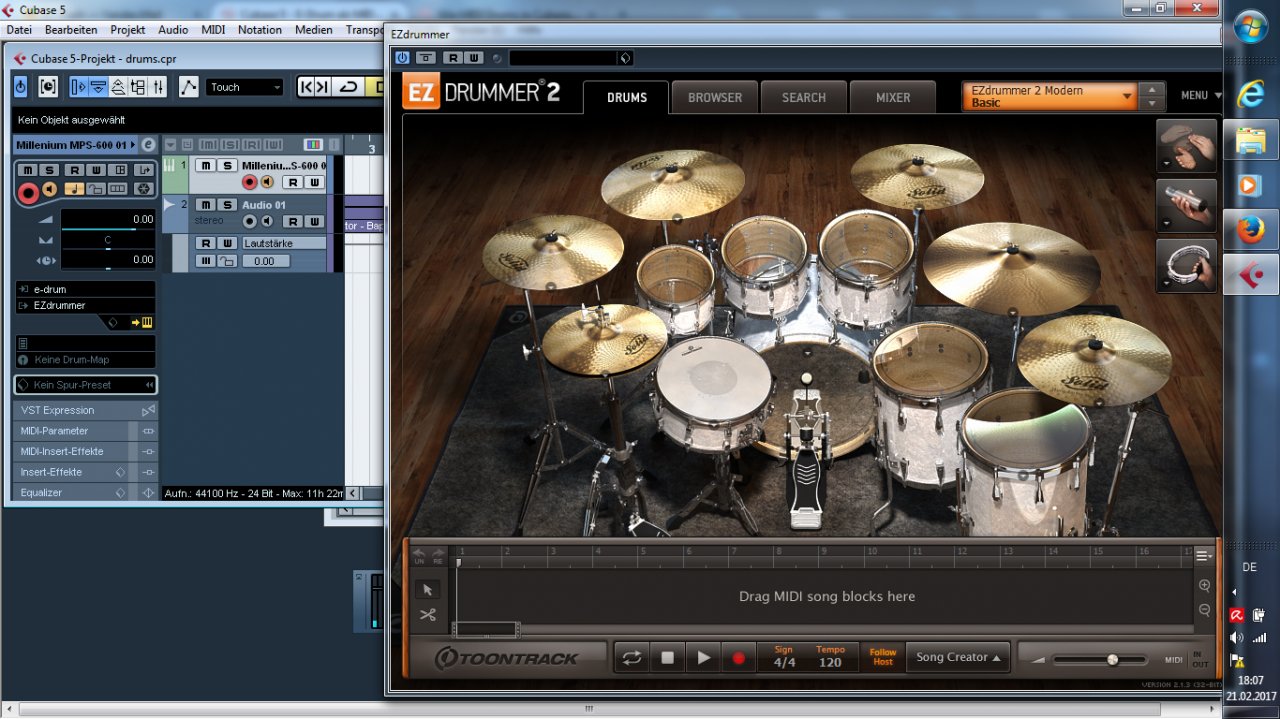Zoom in the EZdrummer song track
This screenshot has height=719, width=1280.
click(1204, 586)
